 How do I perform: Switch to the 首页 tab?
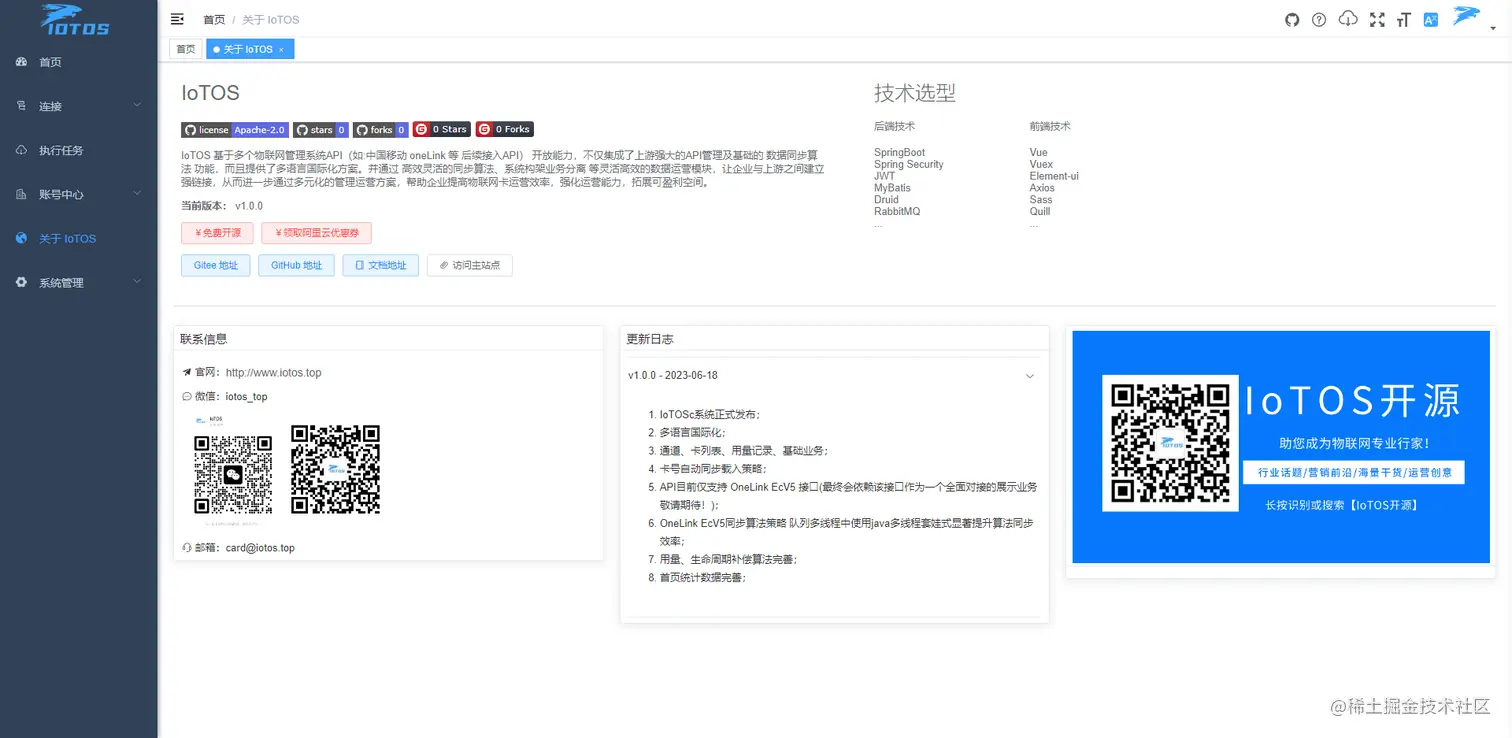click(185, 48)
